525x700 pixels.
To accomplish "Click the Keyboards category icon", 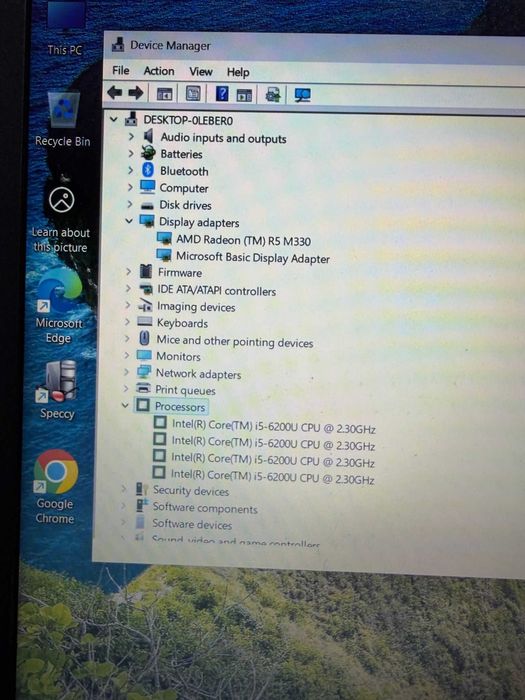I will pos(145,321).
